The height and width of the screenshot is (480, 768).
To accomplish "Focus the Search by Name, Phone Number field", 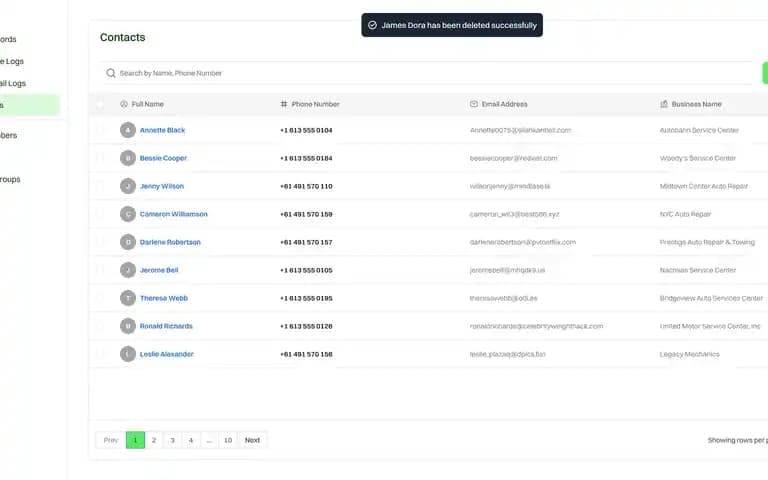I will (x=426, y=73).
